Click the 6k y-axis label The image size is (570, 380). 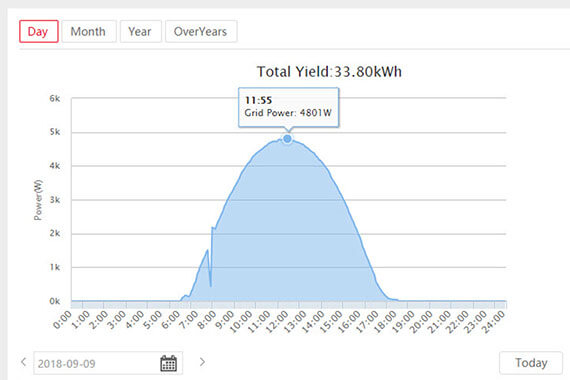coord(55,98)
